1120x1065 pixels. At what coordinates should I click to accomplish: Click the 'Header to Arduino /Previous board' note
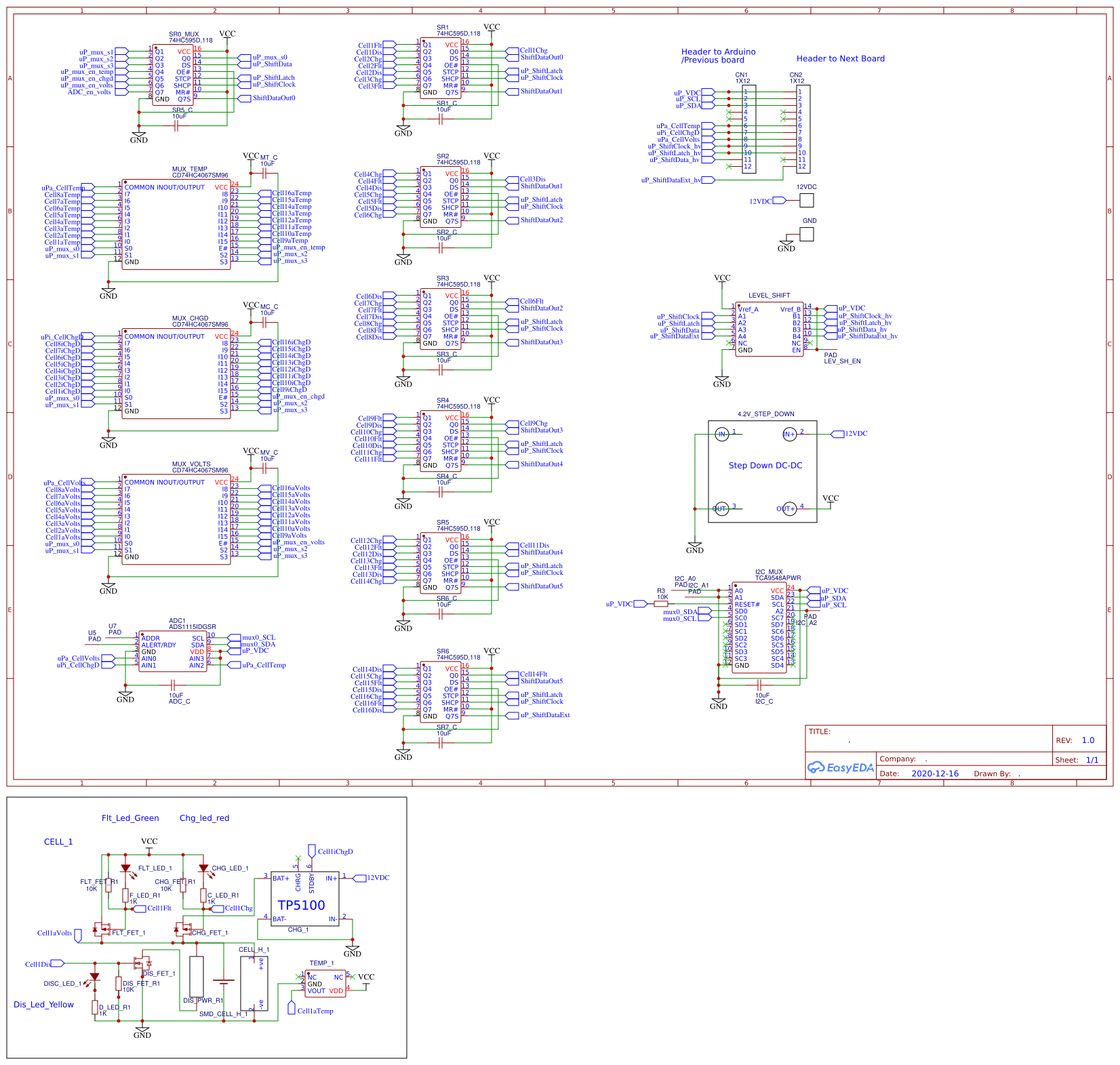coord(718,56)
